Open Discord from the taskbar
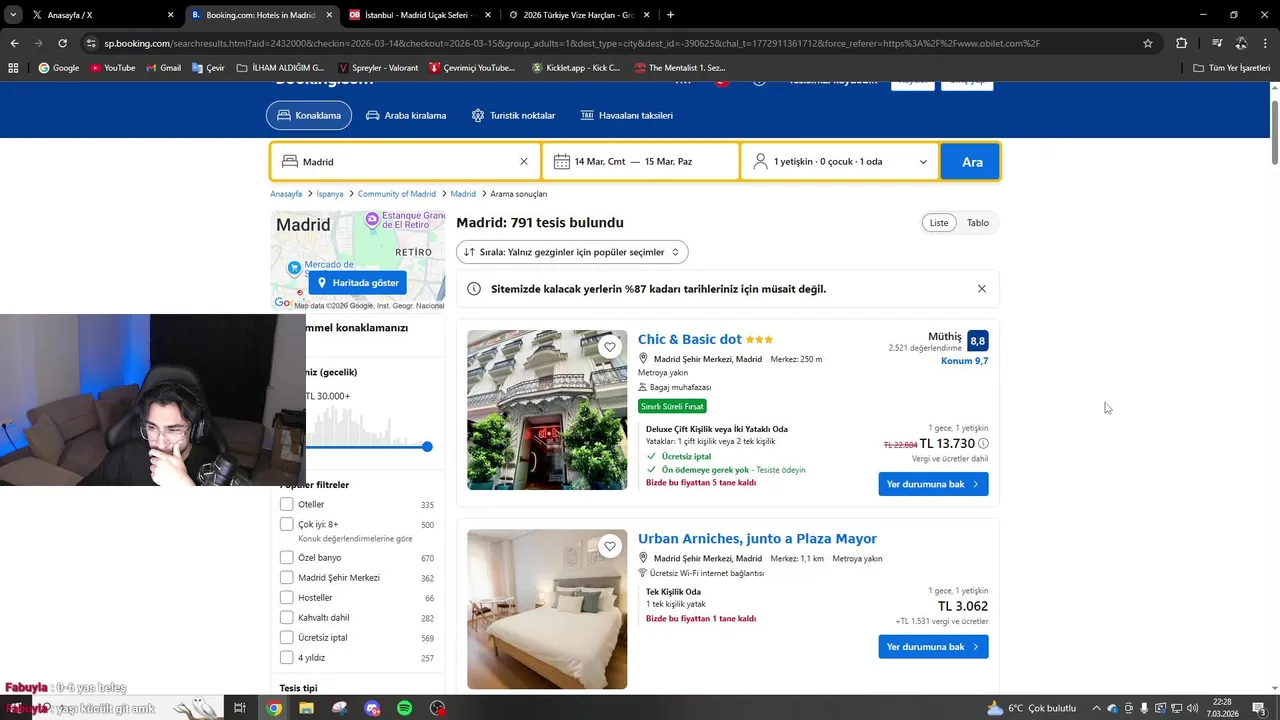1280x720 pixels. point(372,708)
